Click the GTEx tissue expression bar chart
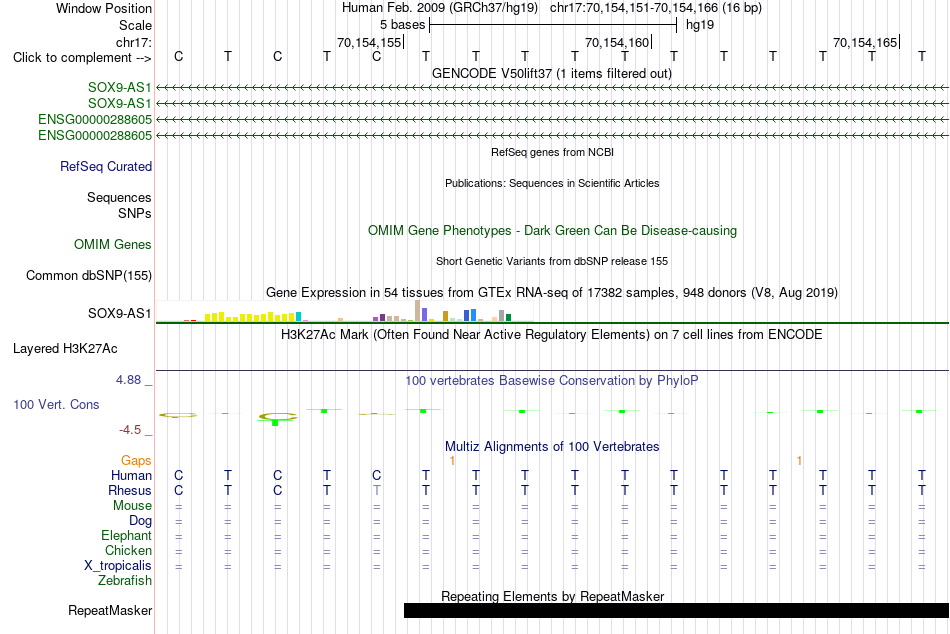Image resolution: width=950 pixels, height=634 pixels. (345, 311)
